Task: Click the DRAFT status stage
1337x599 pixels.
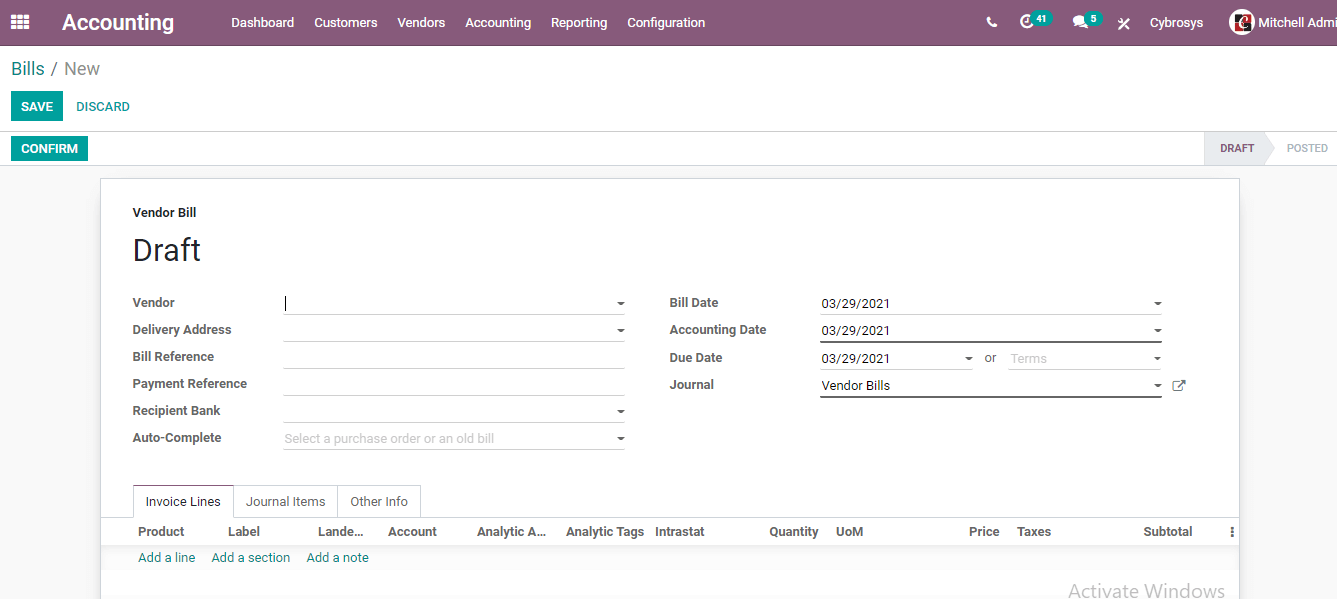Action: point(1237,148)
